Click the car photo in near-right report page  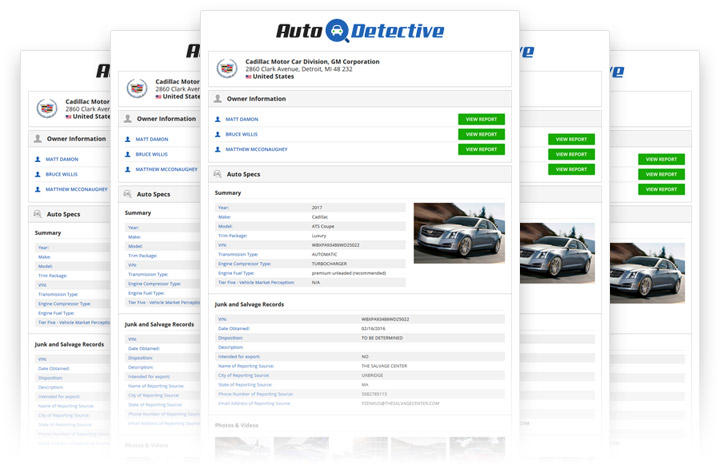click(x=557, y=253)
